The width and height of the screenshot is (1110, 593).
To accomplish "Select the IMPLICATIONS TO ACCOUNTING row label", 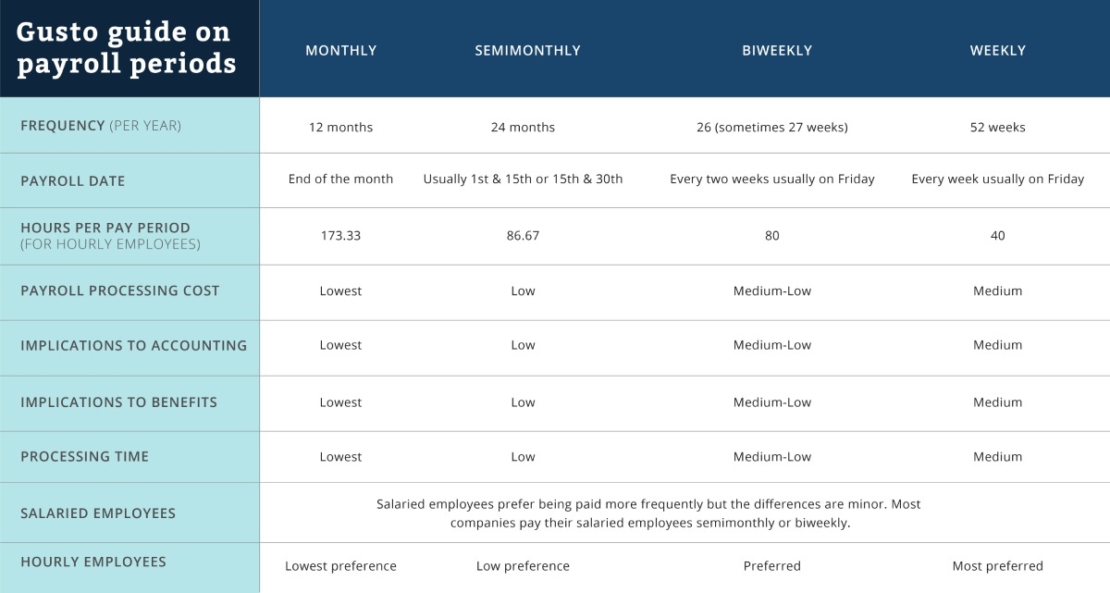I will [134, 346].
